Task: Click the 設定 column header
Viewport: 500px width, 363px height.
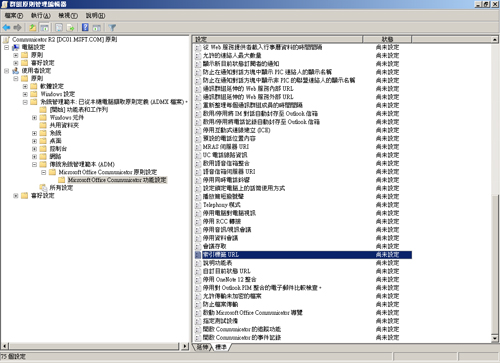Action: pos(277,39)
